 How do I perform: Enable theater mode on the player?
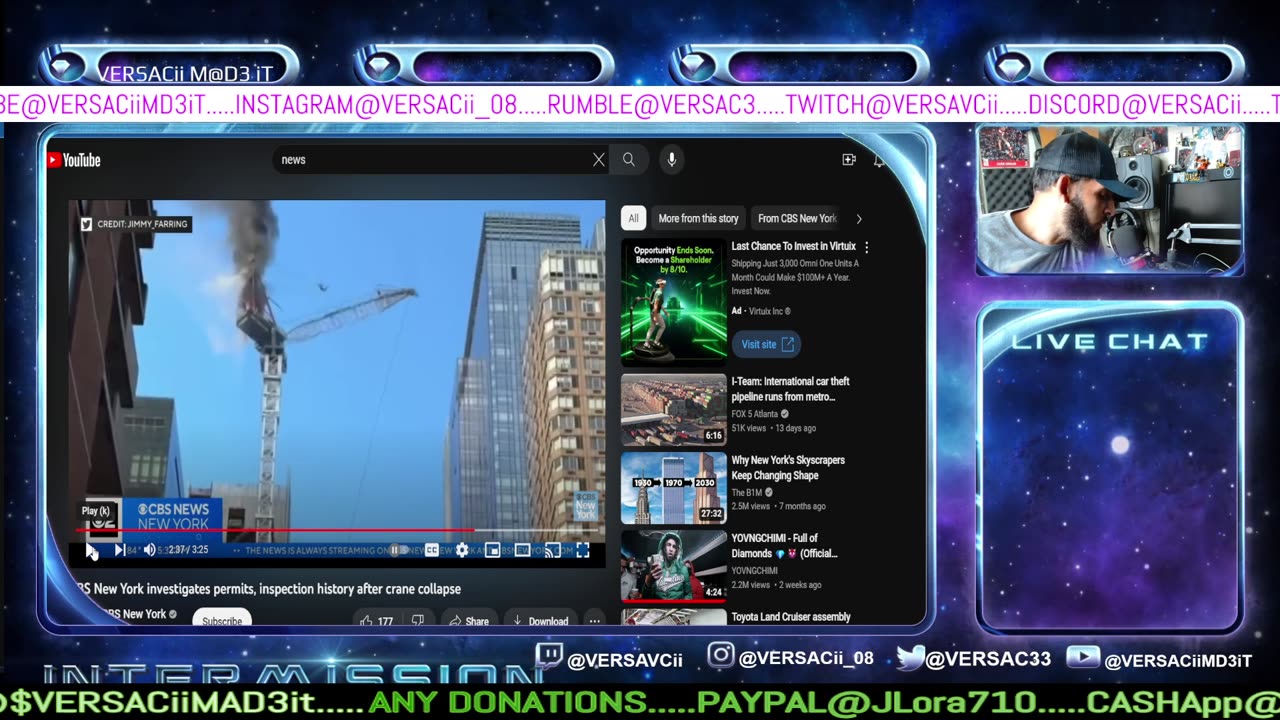point(522,550)
